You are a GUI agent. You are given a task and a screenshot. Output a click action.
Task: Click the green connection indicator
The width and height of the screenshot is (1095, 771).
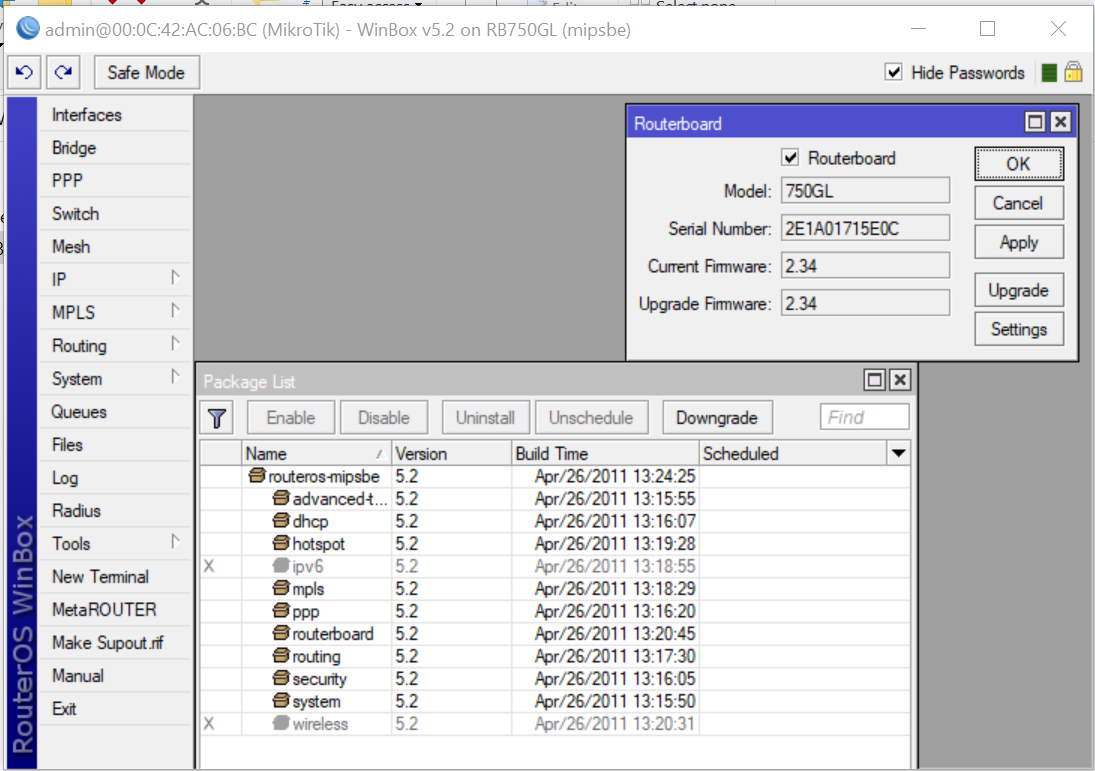1049,72
